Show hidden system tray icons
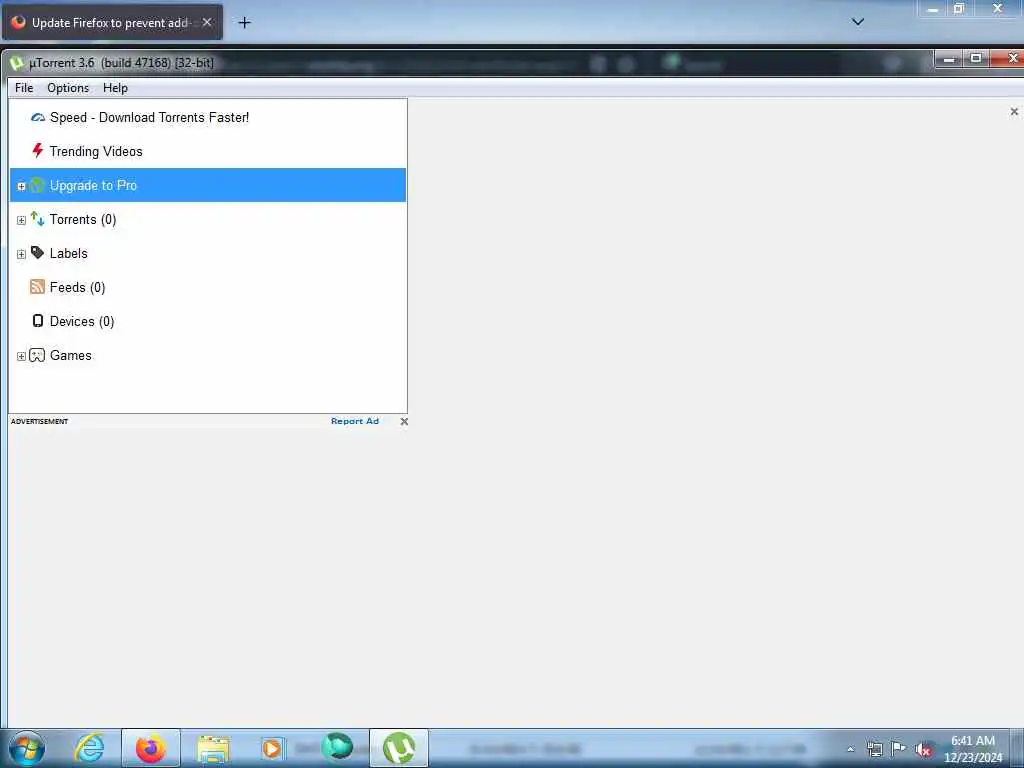The image size is (1024, 768). (850, 750)
